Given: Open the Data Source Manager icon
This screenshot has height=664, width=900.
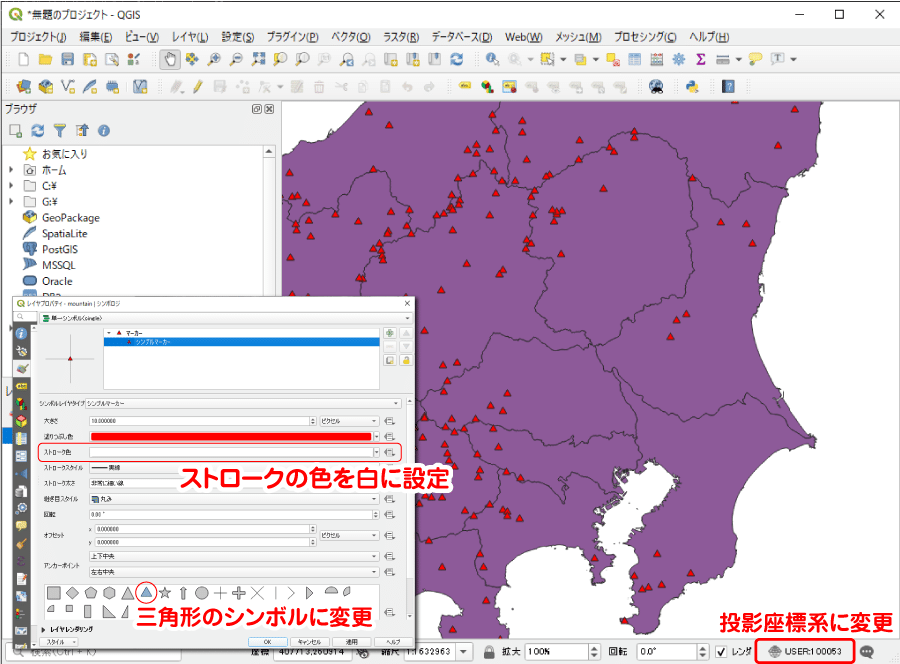Looking at the screenshot, I should [24, 87].
